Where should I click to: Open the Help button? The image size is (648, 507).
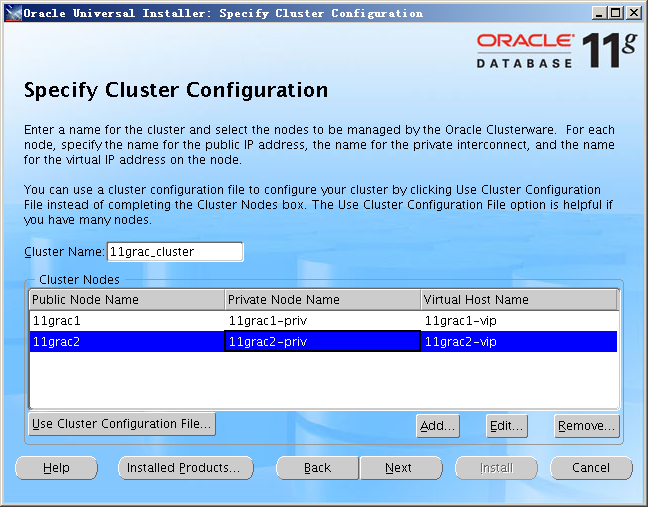click(x=56, y=468)
